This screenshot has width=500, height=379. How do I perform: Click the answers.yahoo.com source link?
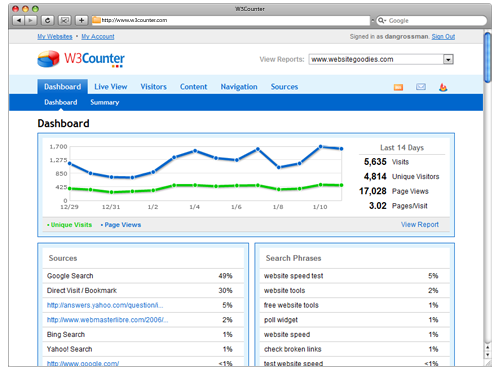[105, 305]
